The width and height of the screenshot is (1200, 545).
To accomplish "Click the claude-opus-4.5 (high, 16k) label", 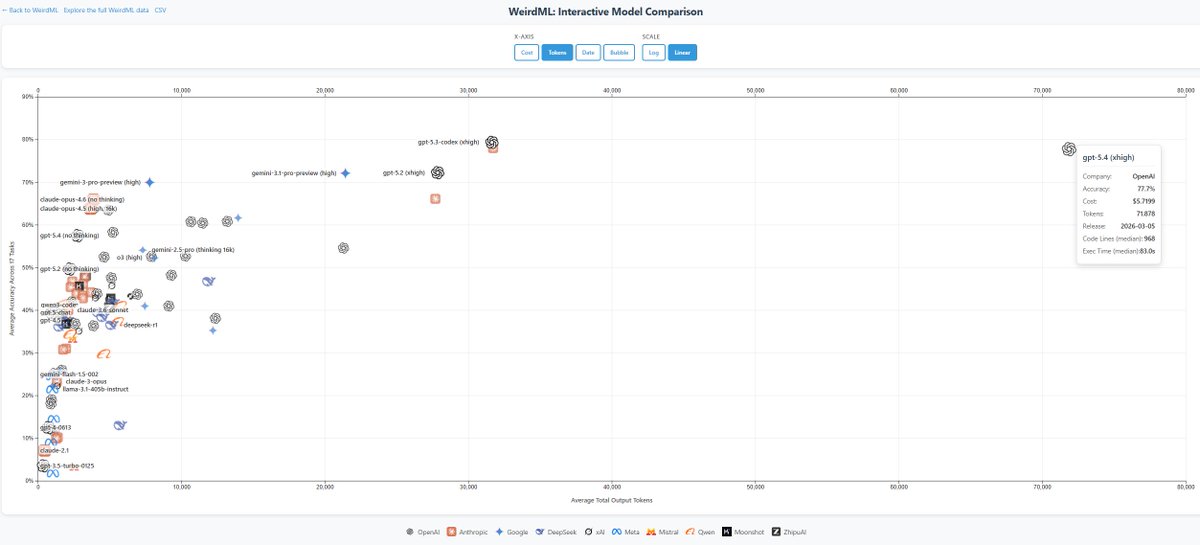I will (x=78, y=209).
